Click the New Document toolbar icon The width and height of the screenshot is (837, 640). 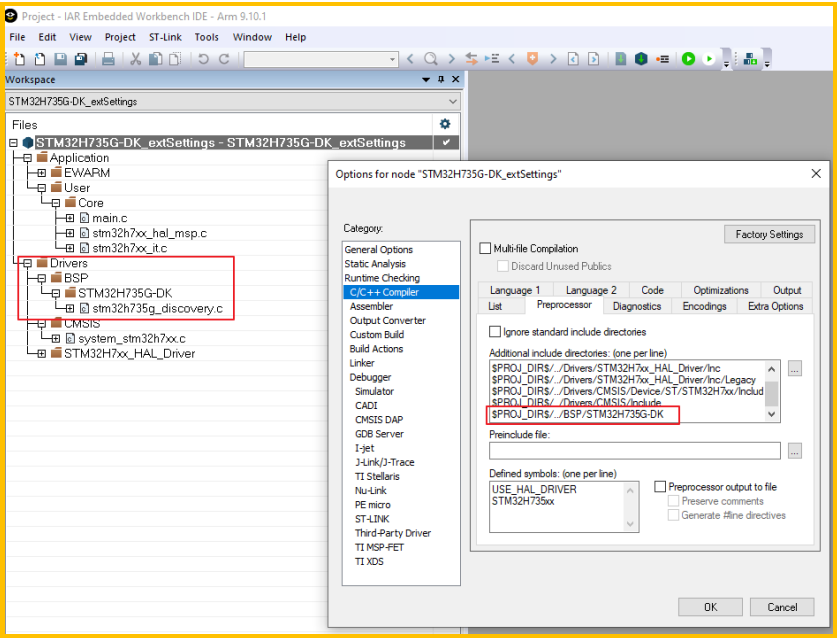click(x=19, y=59)
